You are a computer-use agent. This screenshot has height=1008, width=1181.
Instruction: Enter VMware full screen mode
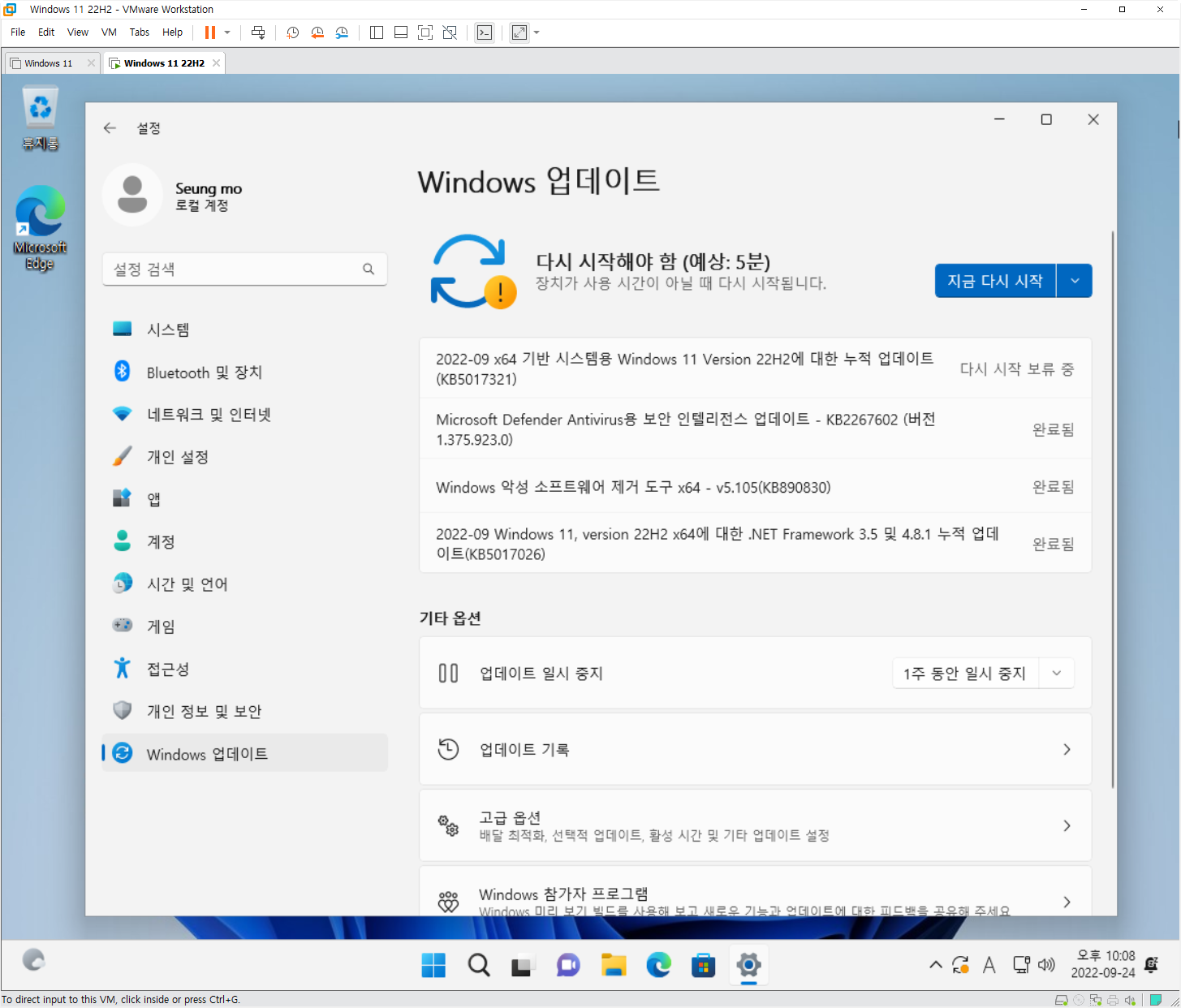click(425, 32)
